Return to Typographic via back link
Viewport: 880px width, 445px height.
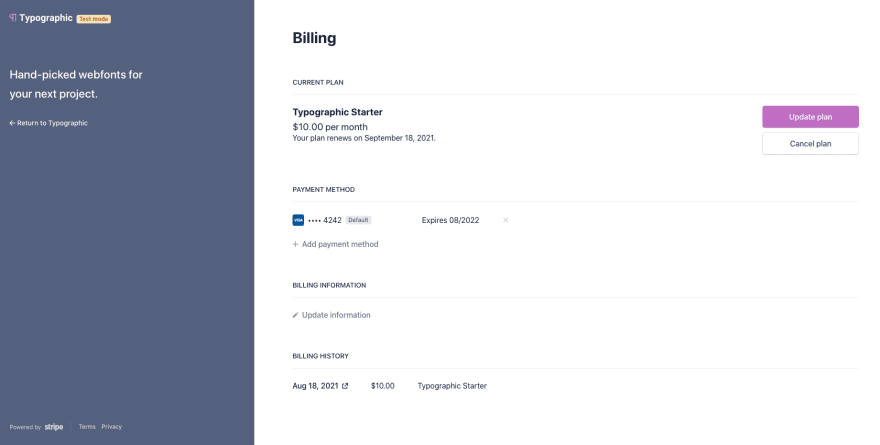[49, 123]
